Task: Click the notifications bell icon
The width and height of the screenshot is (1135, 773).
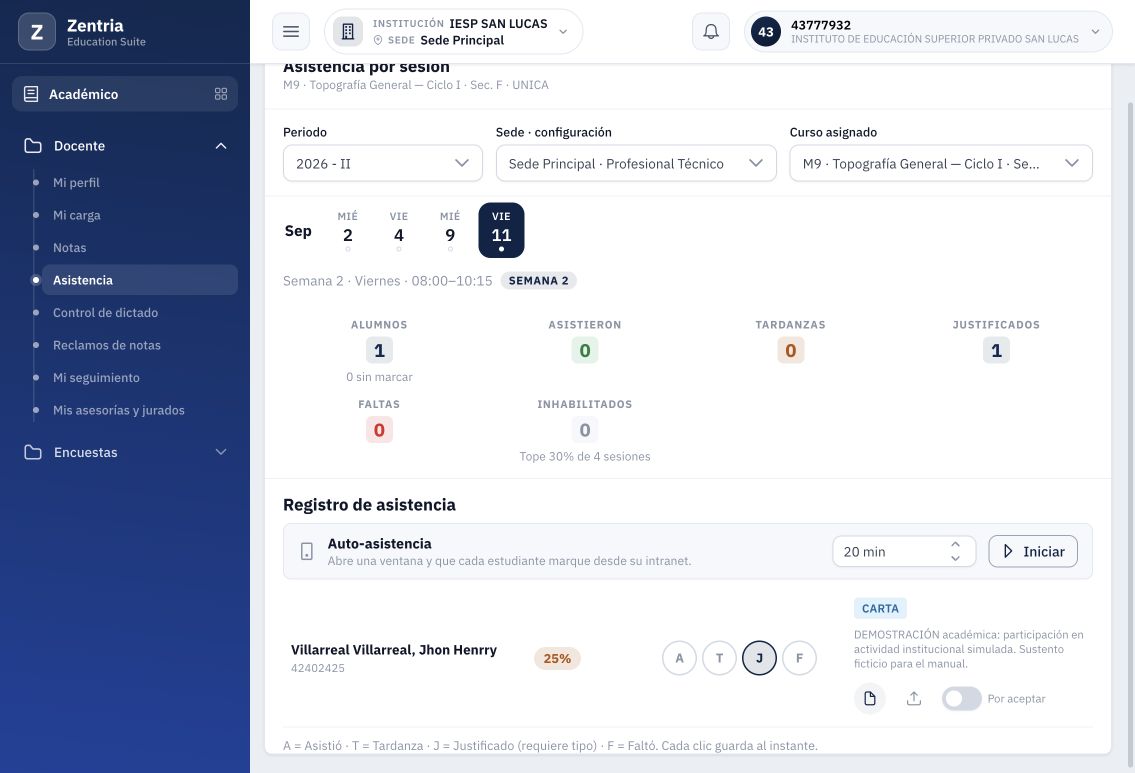Action: [711, 32]
